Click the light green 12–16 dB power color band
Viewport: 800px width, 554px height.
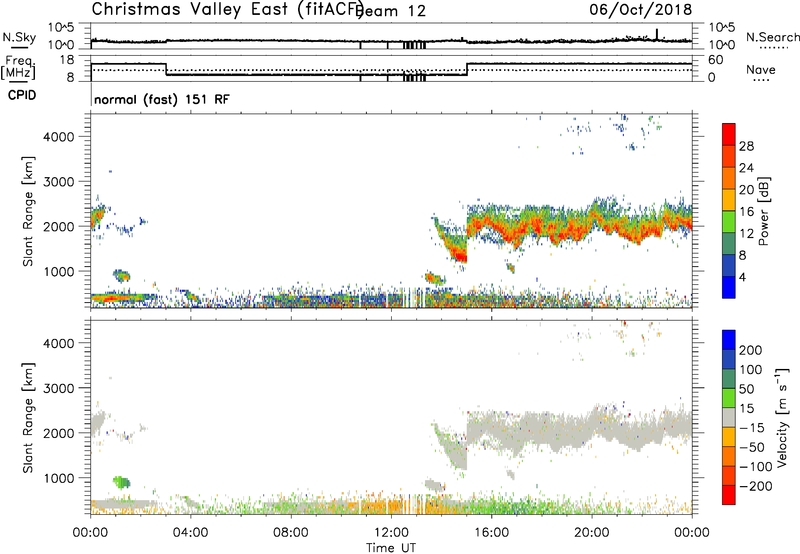pos(729,222)
